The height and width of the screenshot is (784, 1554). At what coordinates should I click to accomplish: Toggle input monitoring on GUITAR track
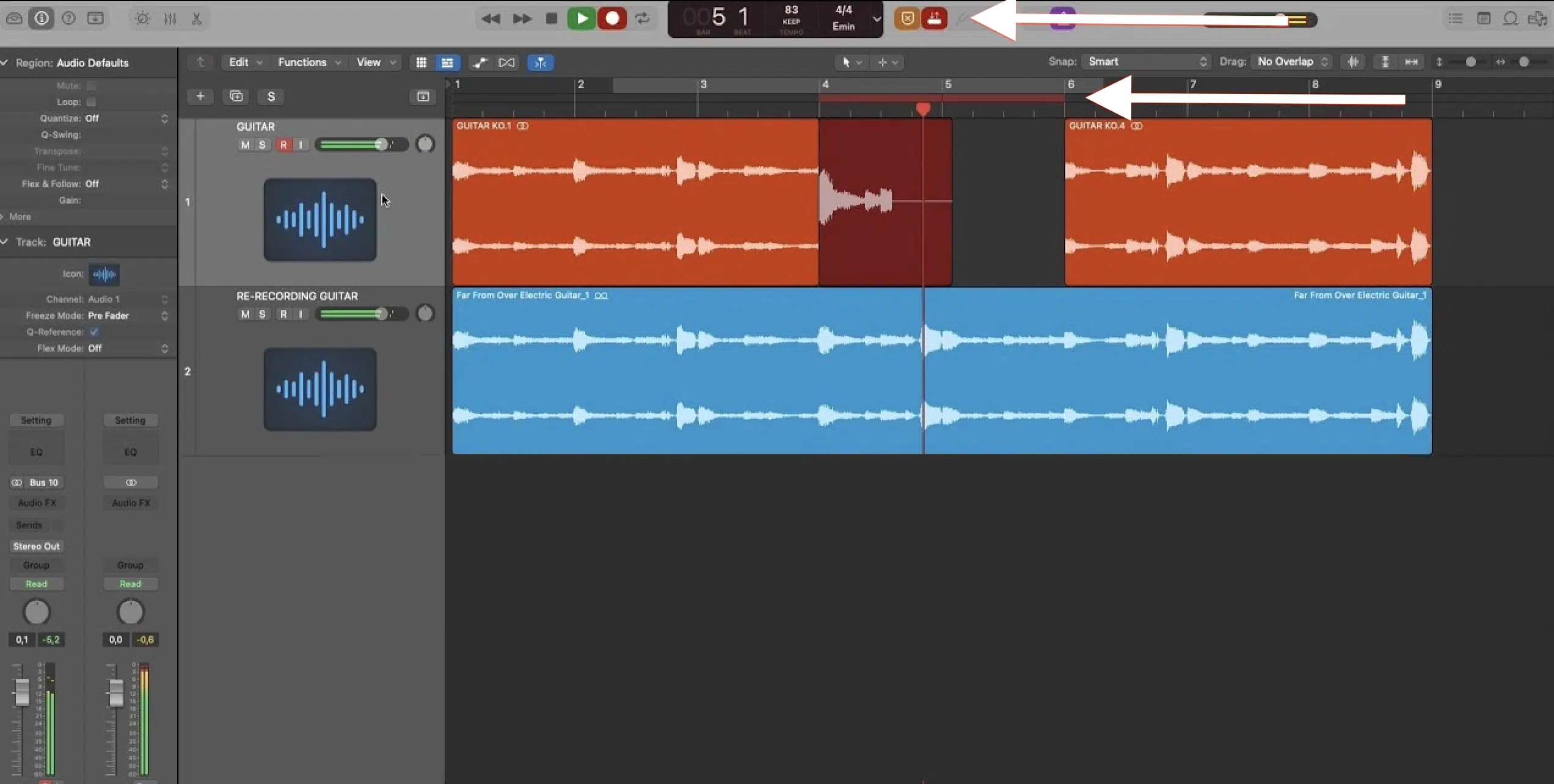click(301, 145)
